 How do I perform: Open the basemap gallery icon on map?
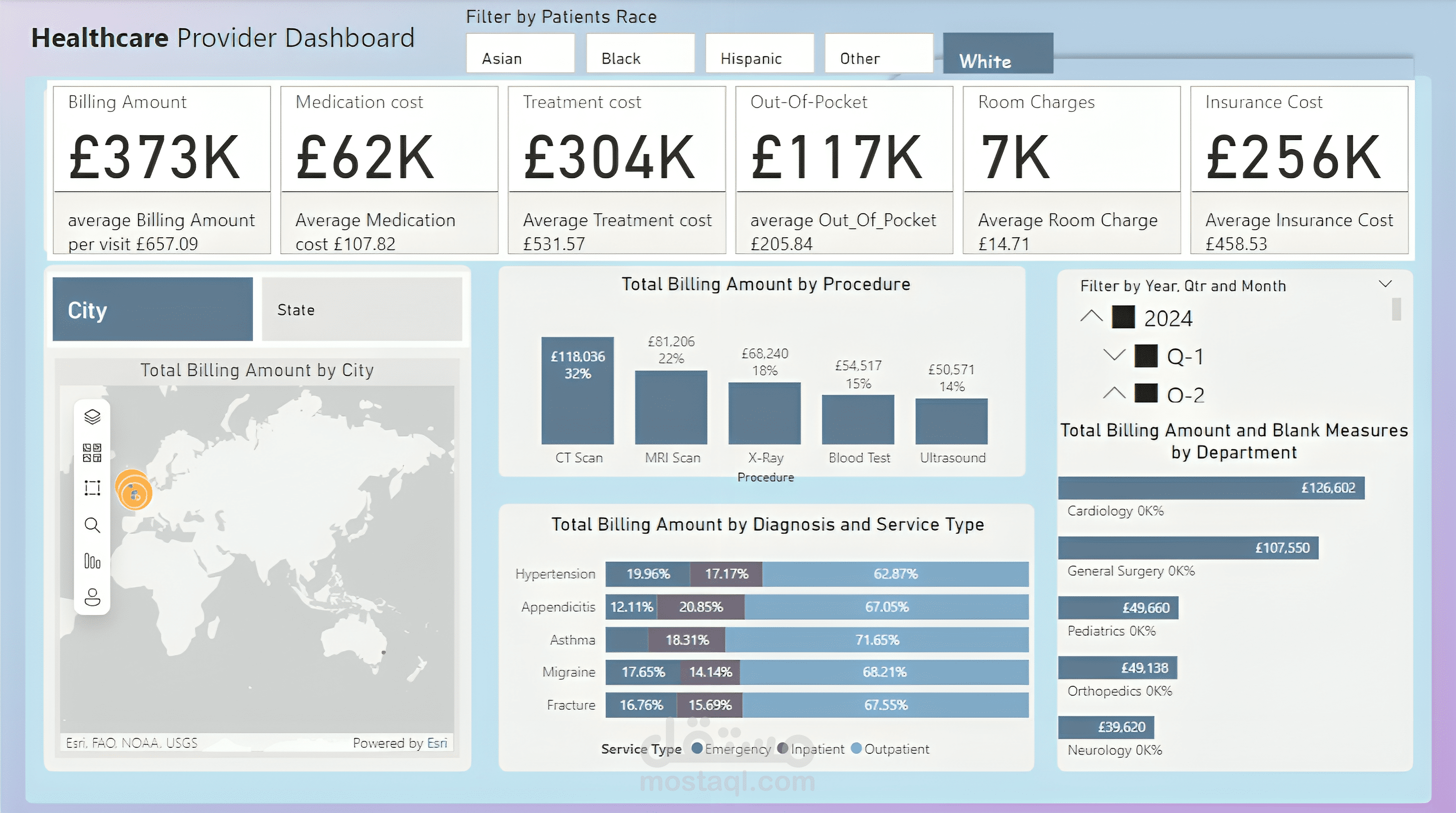pyautogui.click(x=92, y=453)
